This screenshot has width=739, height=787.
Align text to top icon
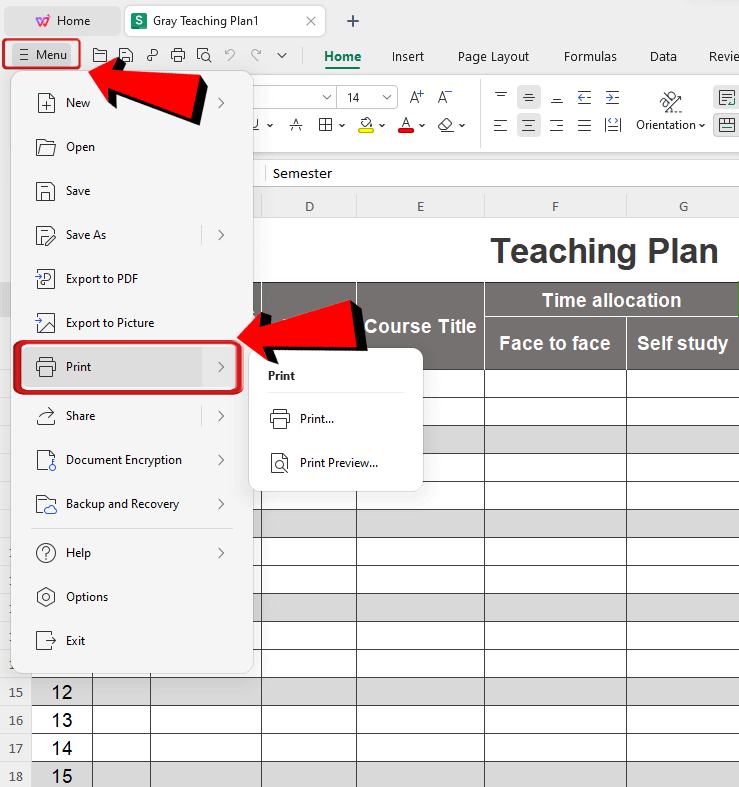click(501, 97)
